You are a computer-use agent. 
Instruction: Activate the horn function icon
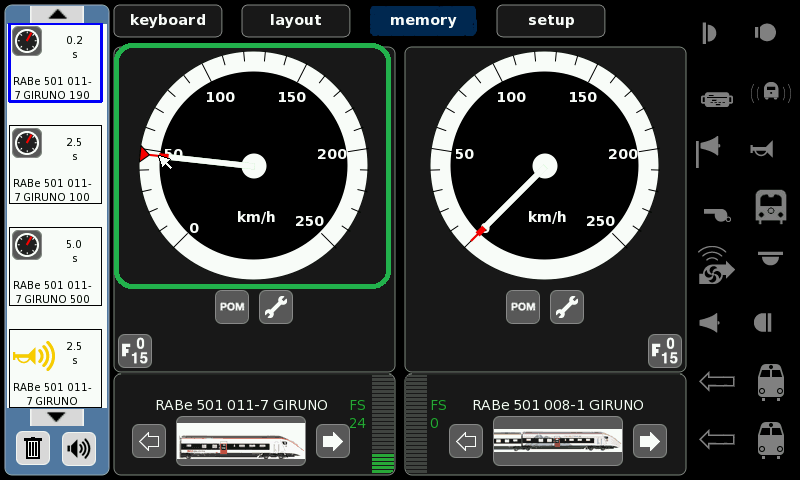763,150
